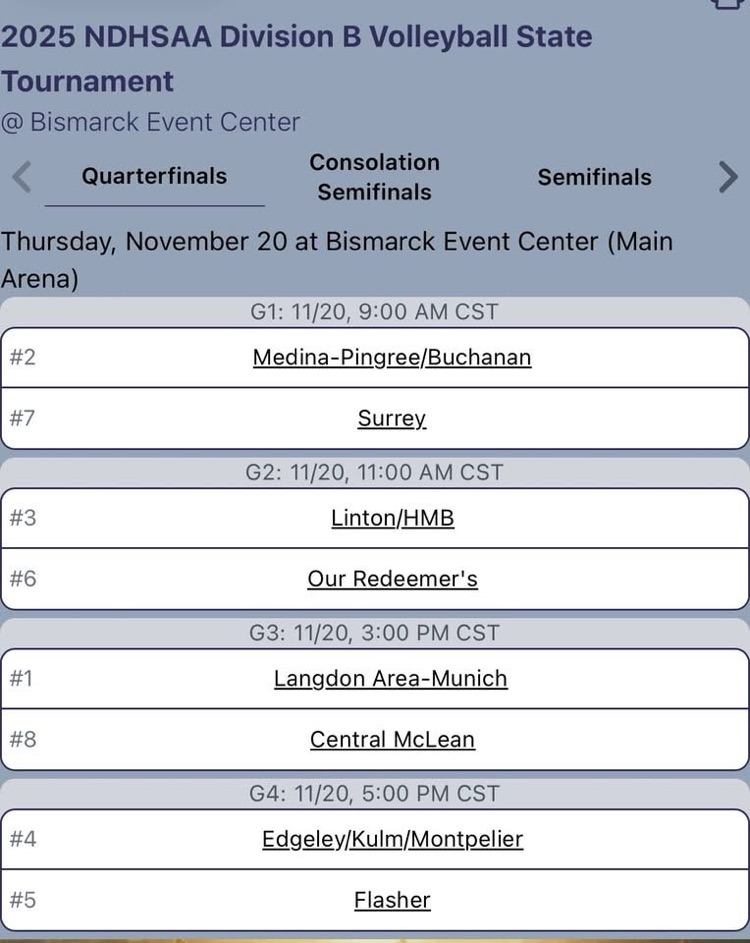Click the @ Bismarck Event Center venue text
The image size is (750, 943).
(150, 122)
